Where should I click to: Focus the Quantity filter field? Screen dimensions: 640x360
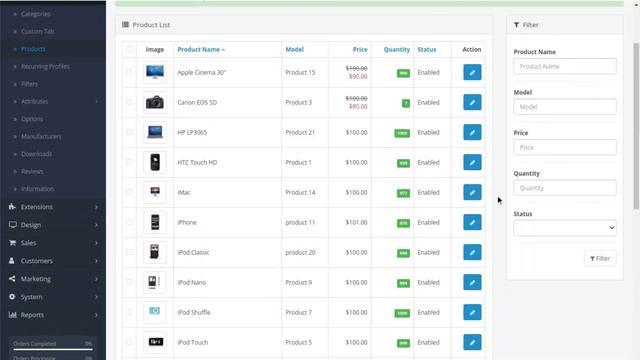565,188
